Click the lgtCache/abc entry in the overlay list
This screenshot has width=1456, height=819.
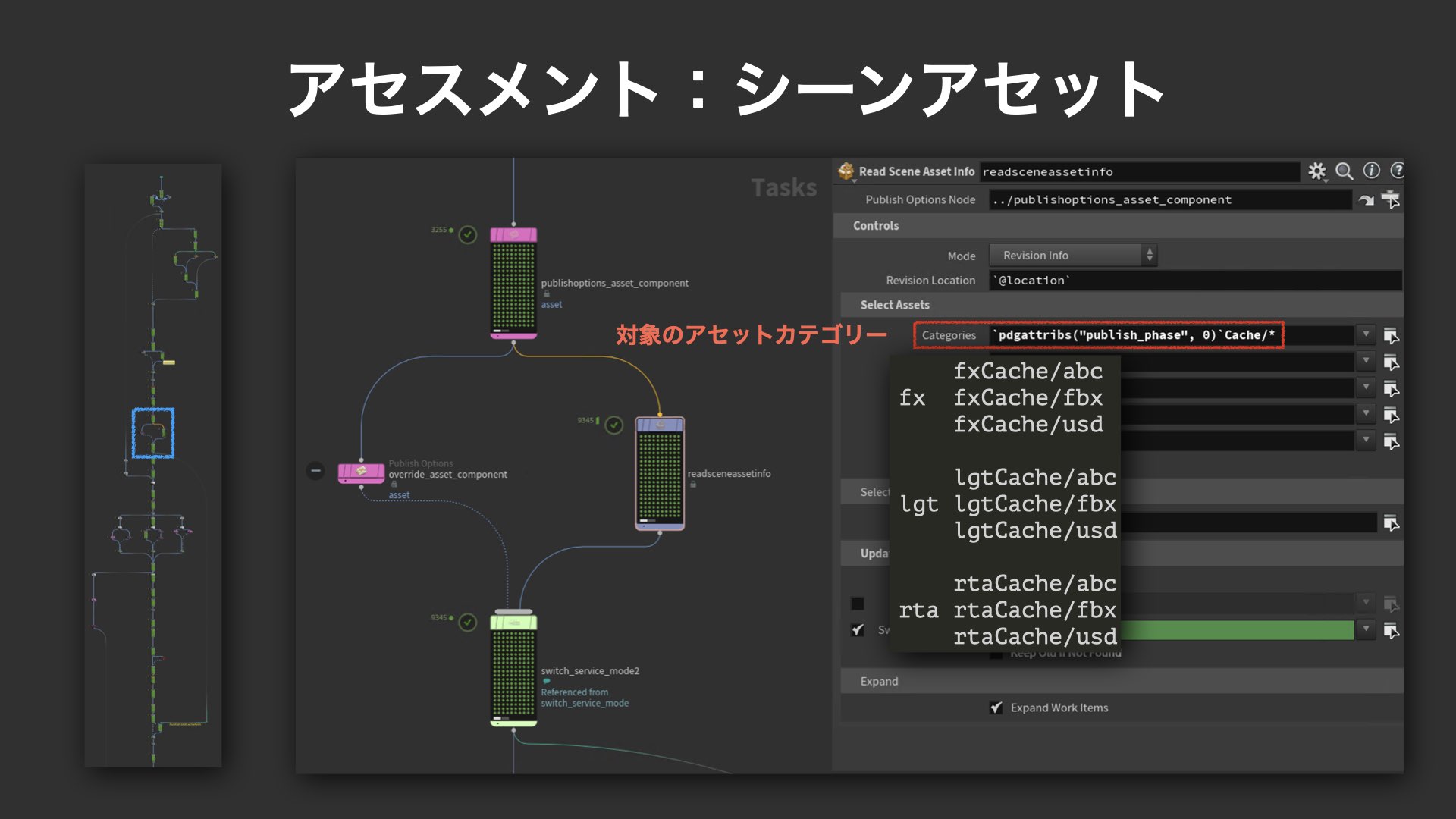(1035, 478)
